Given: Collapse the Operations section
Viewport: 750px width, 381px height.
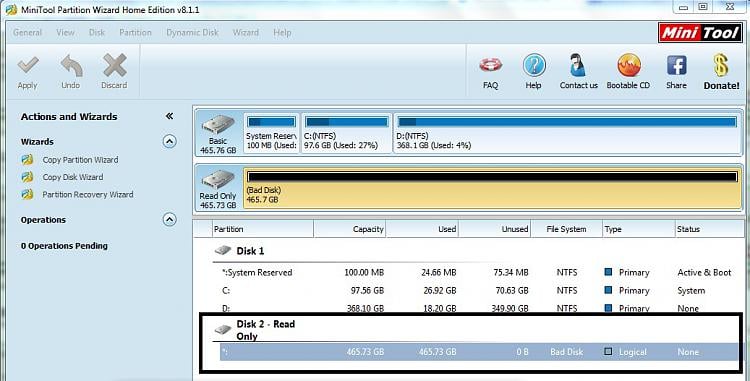Looking at the screenshot, I should click(x=169, y=219).
